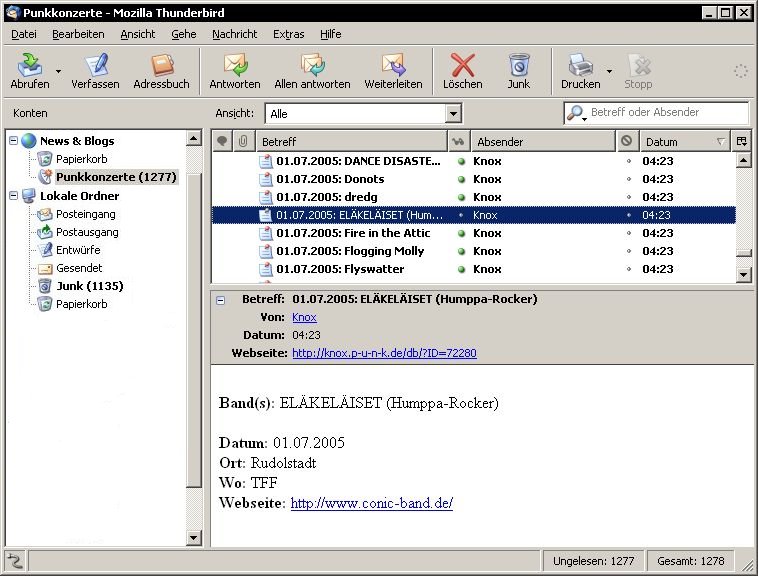
Task: Open the Datei menu
Action: coord(24,34)
